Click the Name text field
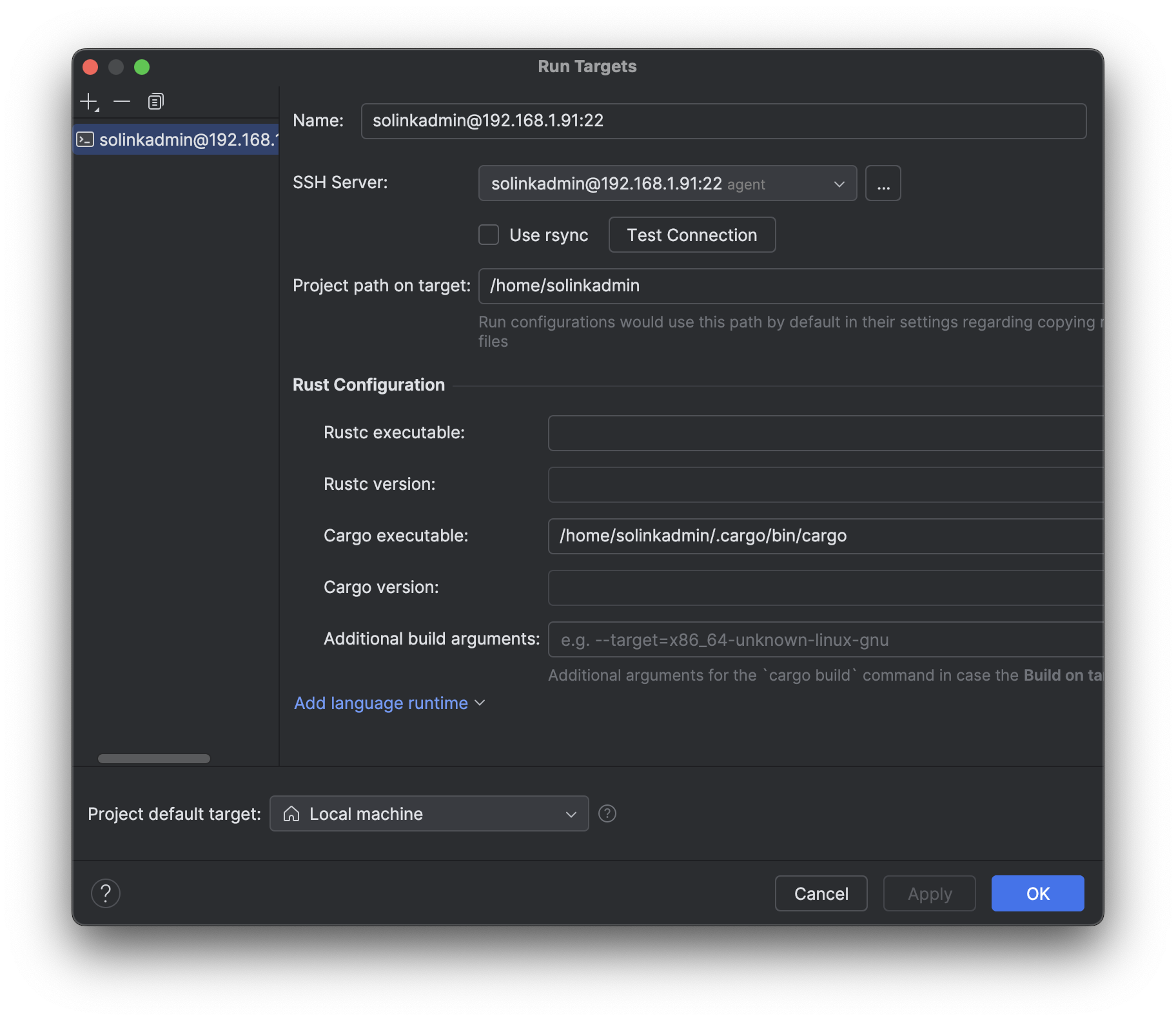This screenshot has width=1176, height=1021. click(723, 121)
